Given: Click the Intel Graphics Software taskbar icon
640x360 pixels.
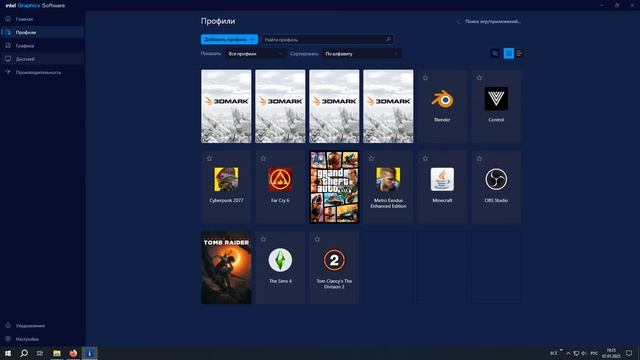Looking at the screenshot, I should [89, 353].
